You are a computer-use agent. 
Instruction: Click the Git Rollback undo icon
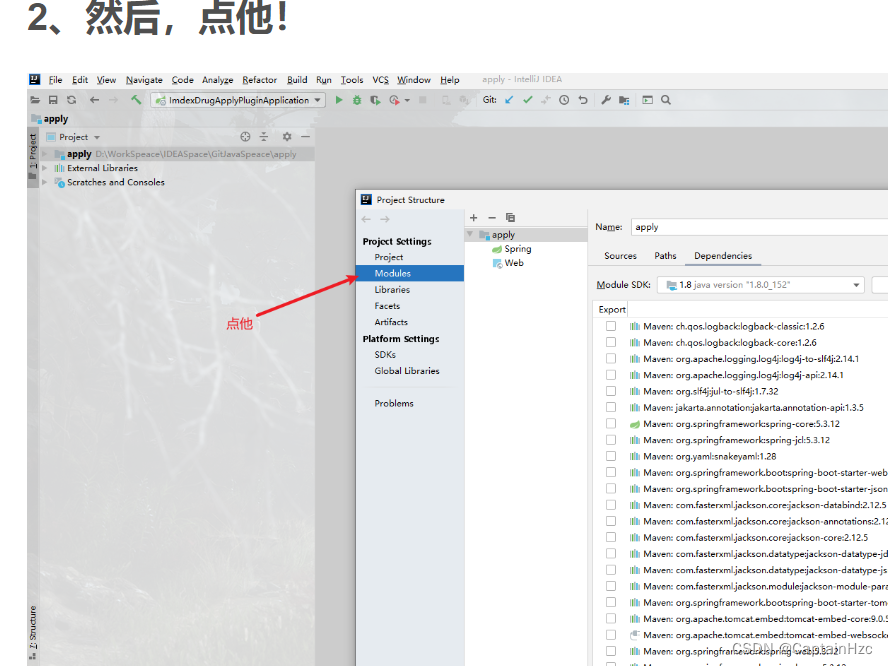[x=583, y=100]
